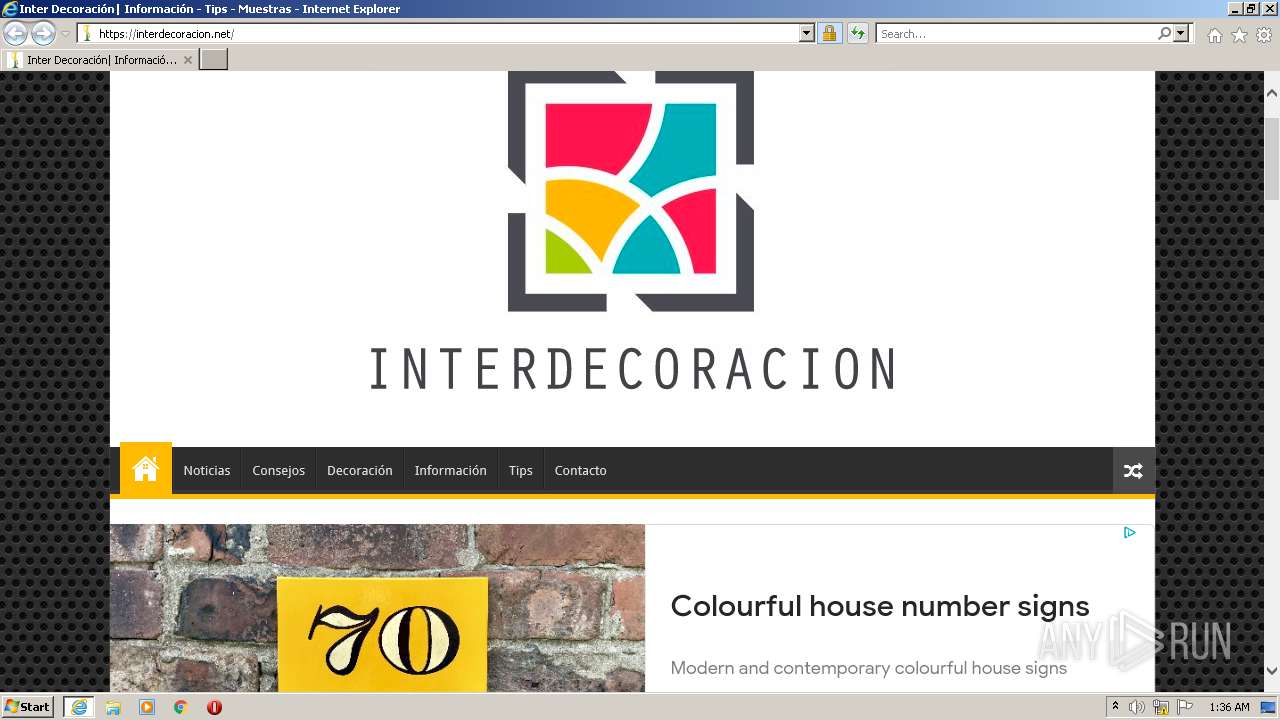The width and height of the screenshot is (1280, 720).
Task: Open the recent pages dropdown arrow
Action: pyautogui.click(x=66, y=34)
